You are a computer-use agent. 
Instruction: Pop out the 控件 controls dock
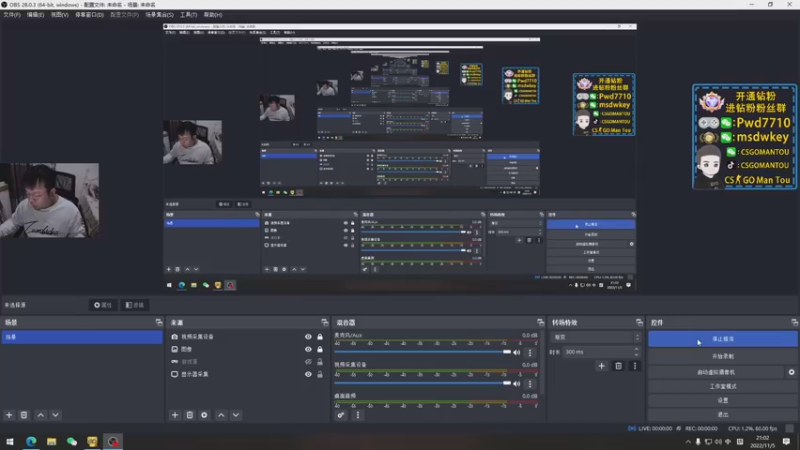click(794, 322)
